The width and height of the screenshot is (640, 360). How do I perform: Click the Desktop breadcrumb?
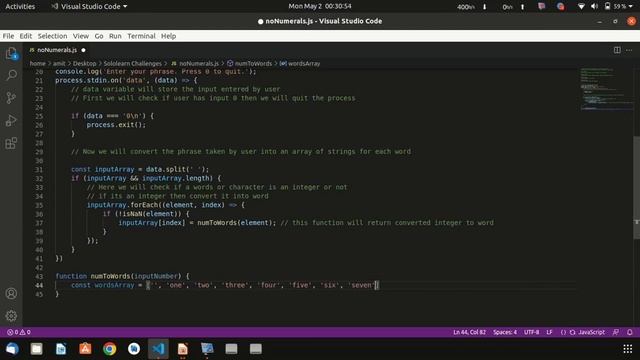(84, 64)
